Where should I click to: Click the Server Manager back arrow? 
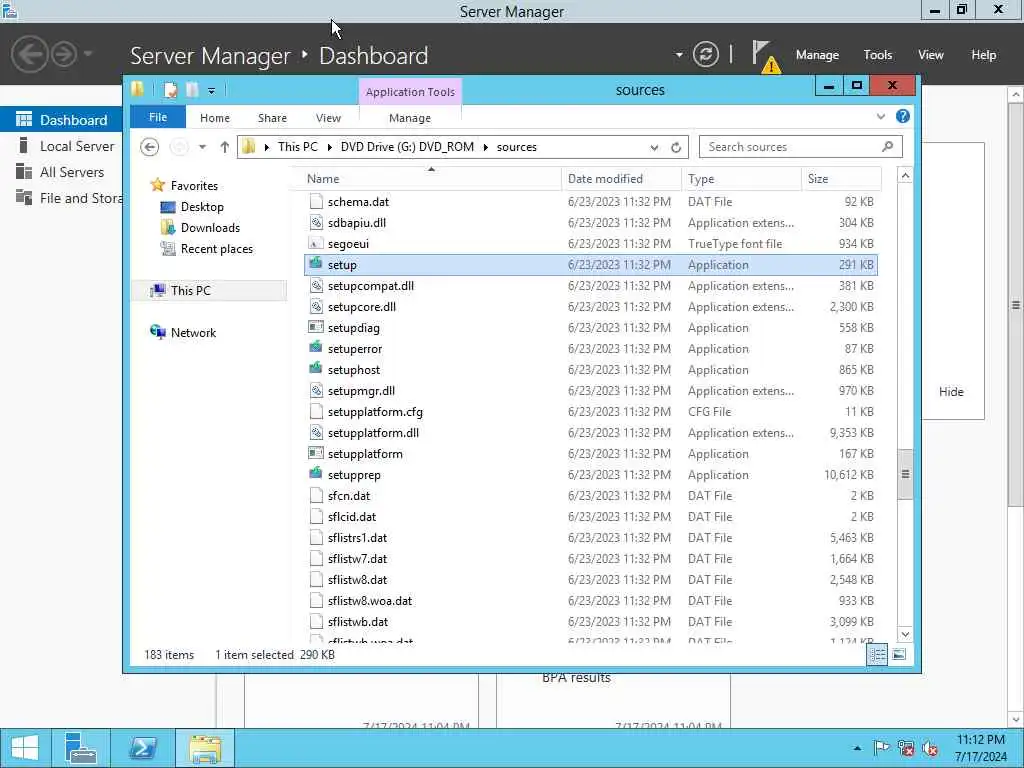coord(29,54)
